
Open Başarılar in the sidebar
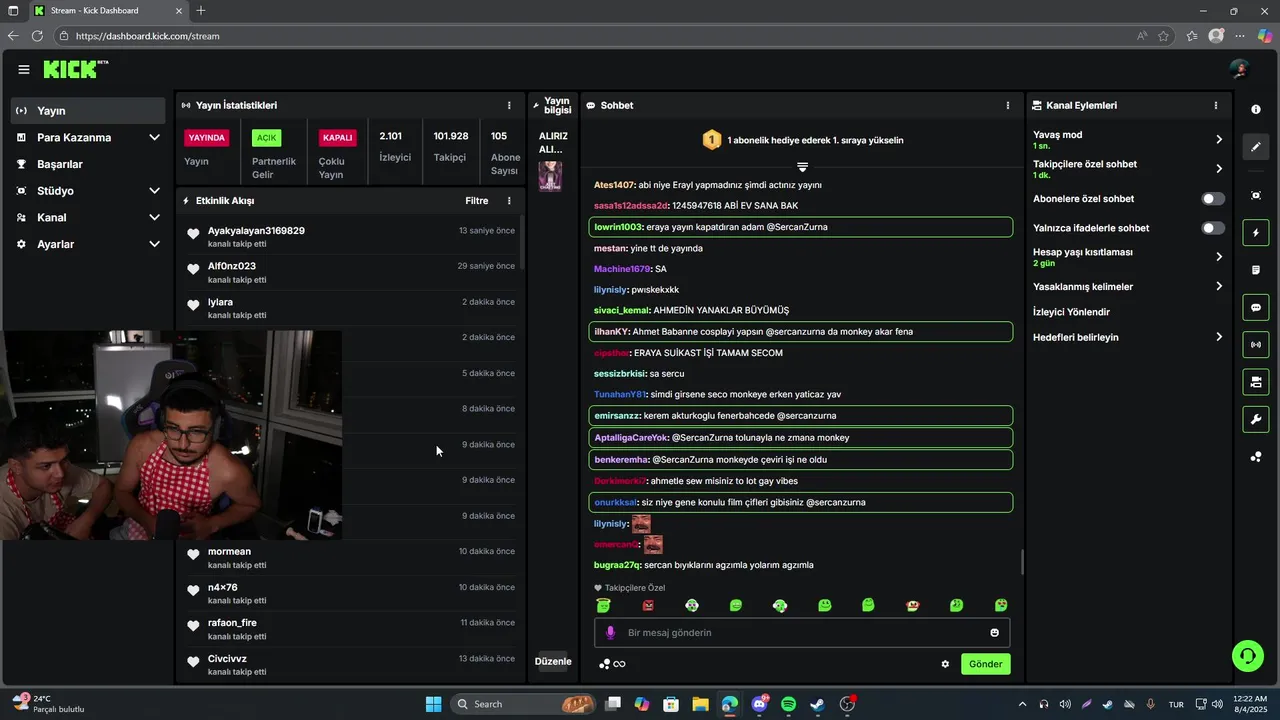[x=88, y=164]
